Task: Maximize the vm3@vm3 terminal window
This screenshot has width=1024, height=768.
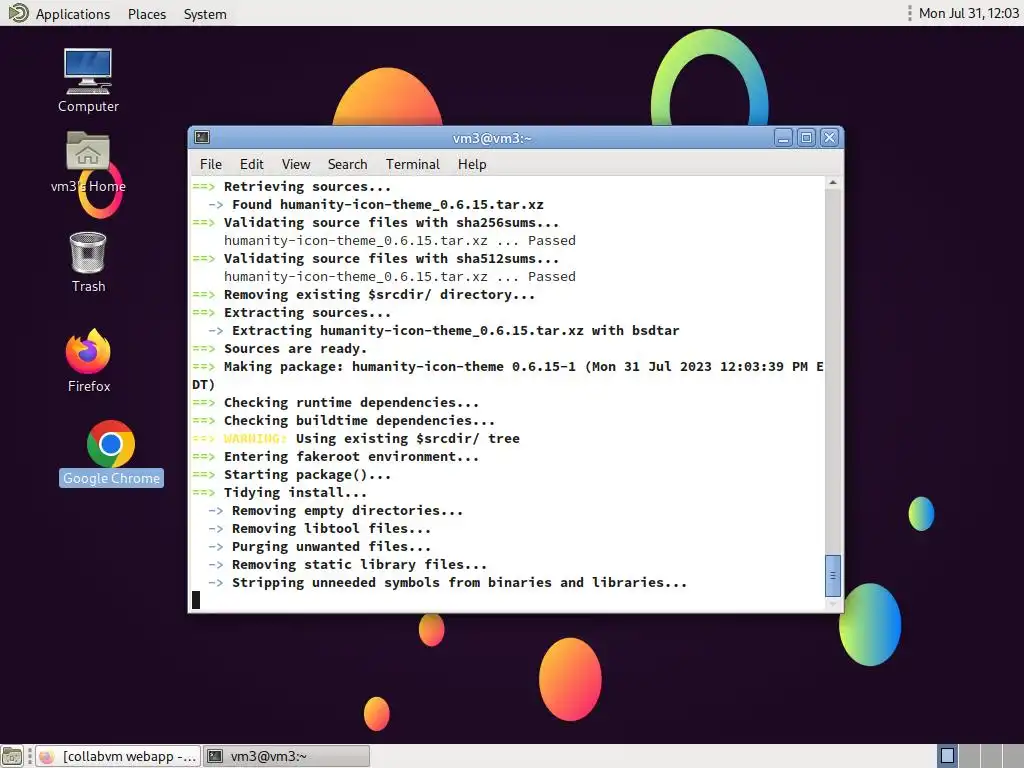Action: [807, 138]
